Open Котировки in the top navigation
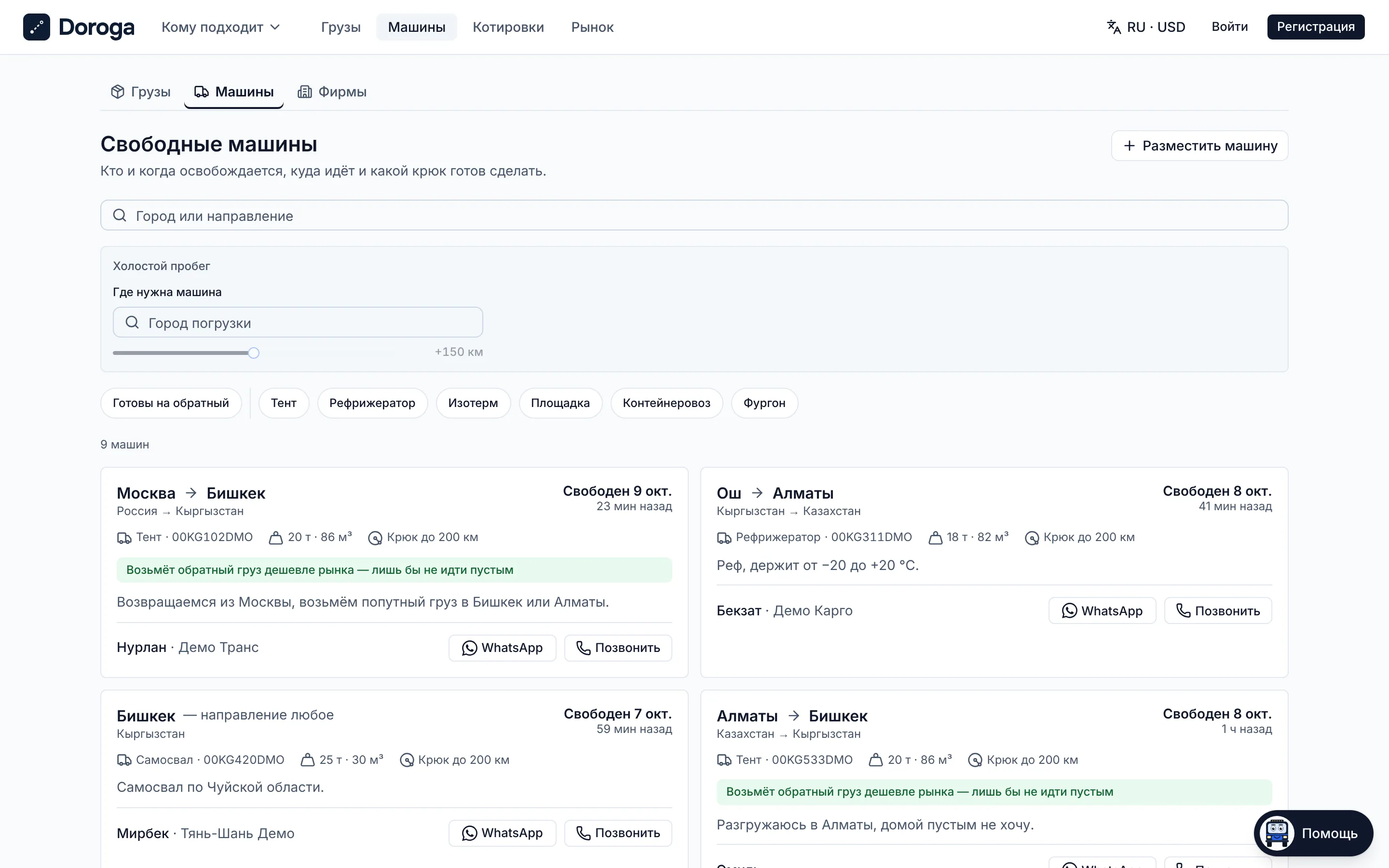 click(x=508, y=27)
